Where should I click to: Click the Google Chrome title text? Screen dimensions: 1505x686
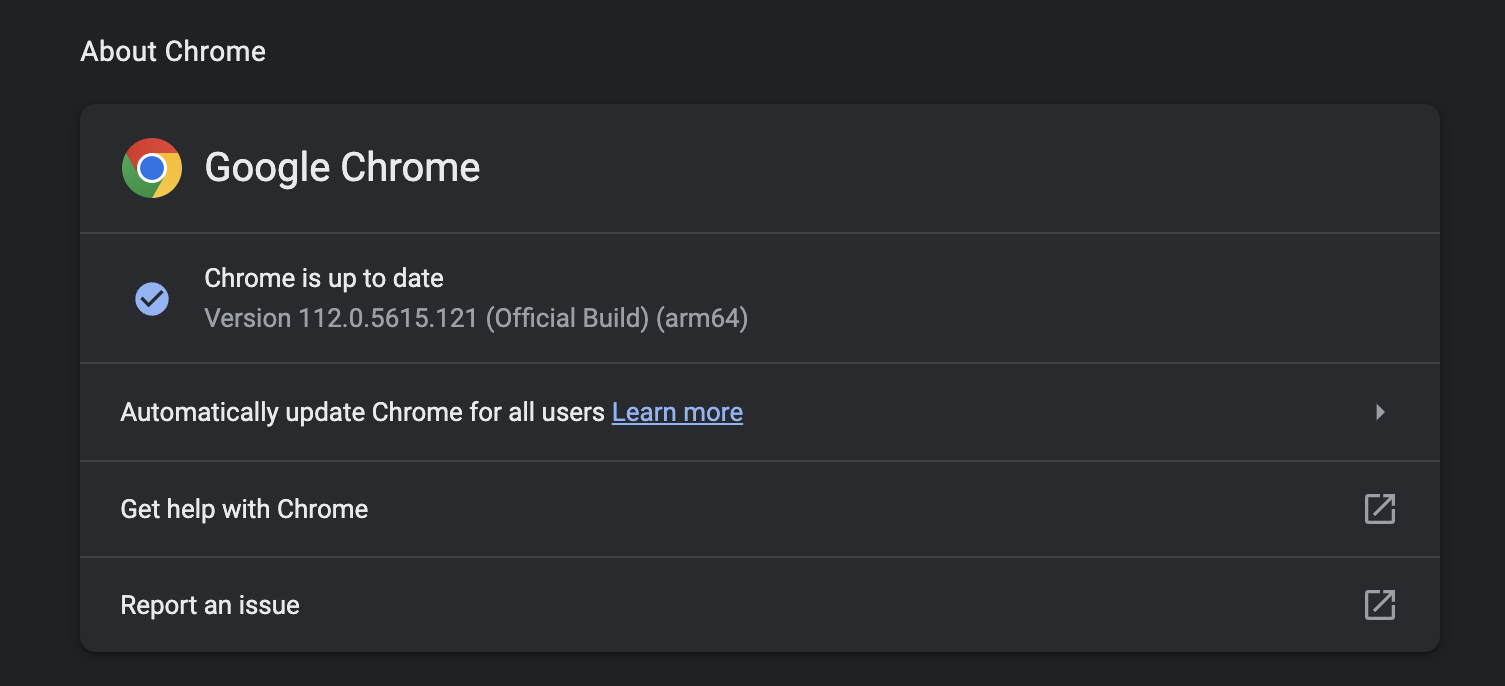342,168
